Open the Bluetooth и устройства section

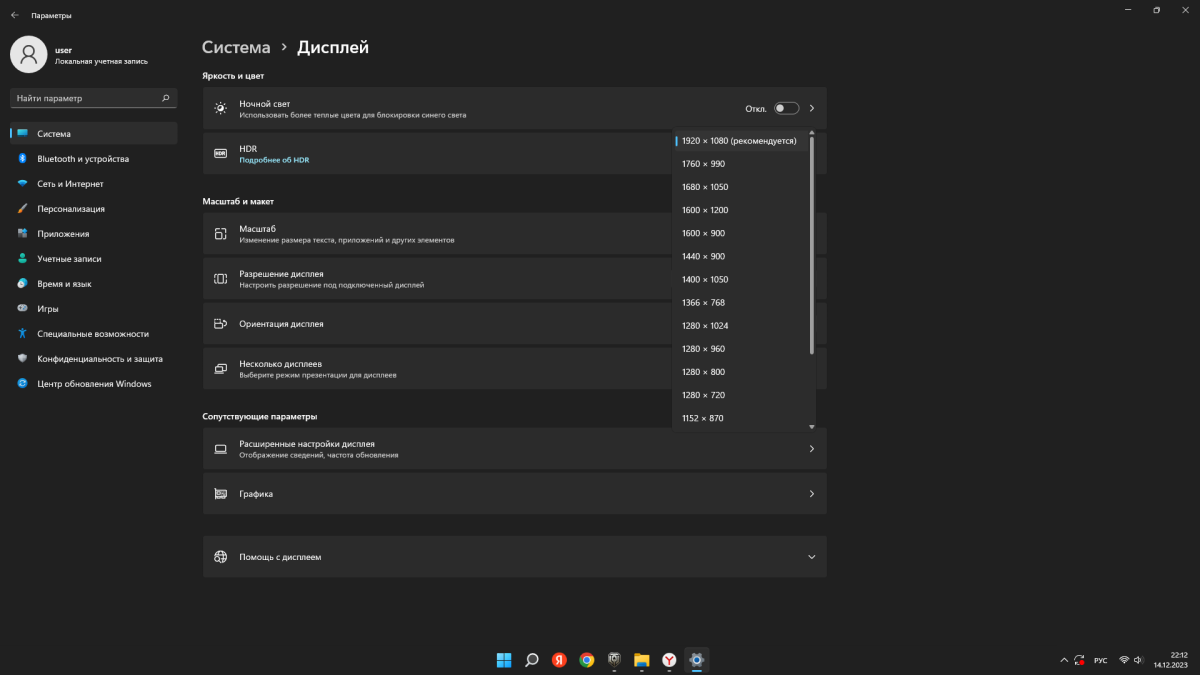point(83,159)
